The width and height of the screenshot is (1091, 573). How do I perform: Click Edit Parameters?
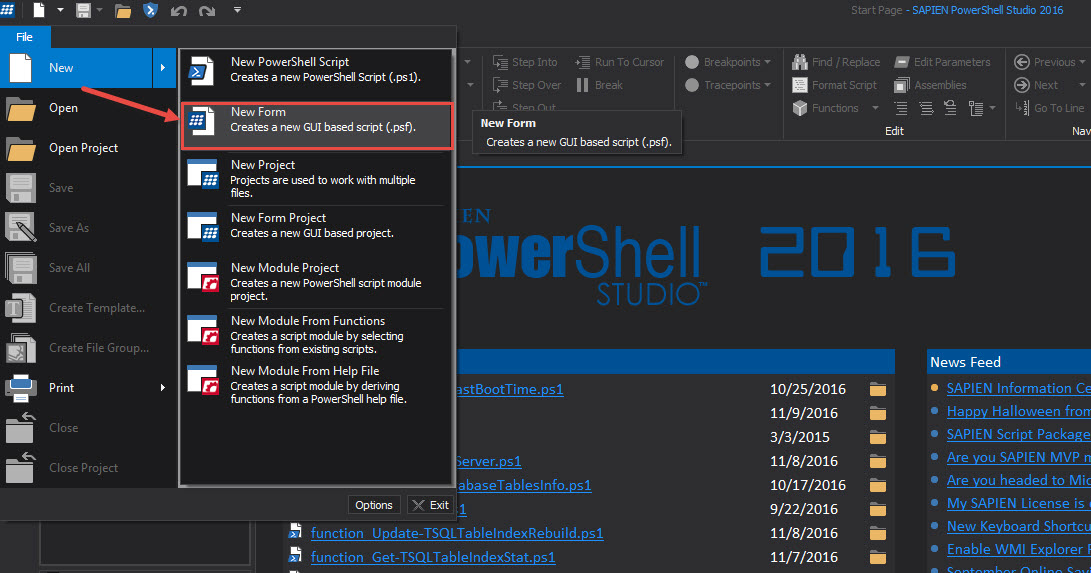(942, 62)
